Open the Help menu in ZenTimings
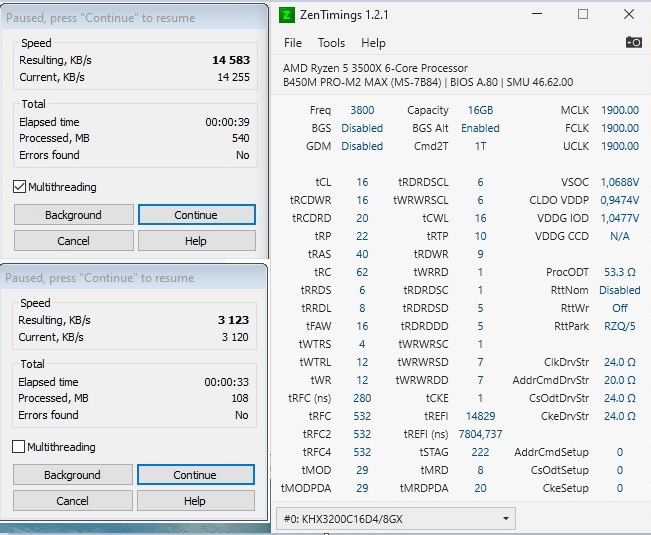The height and width of the screenshot is (535, 651). click(x=373, y=43)
